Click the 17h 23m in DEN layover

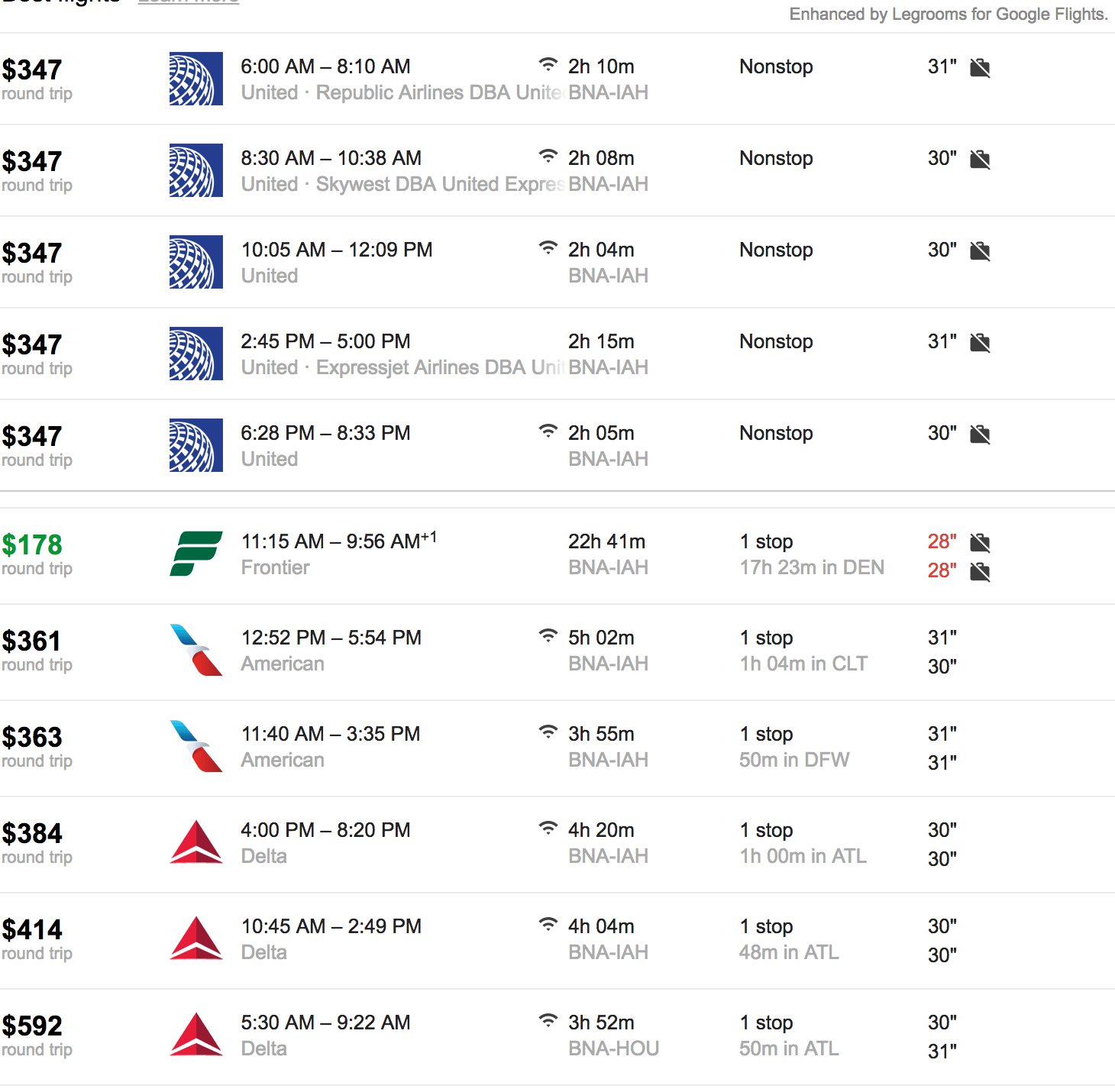[812, 567]
